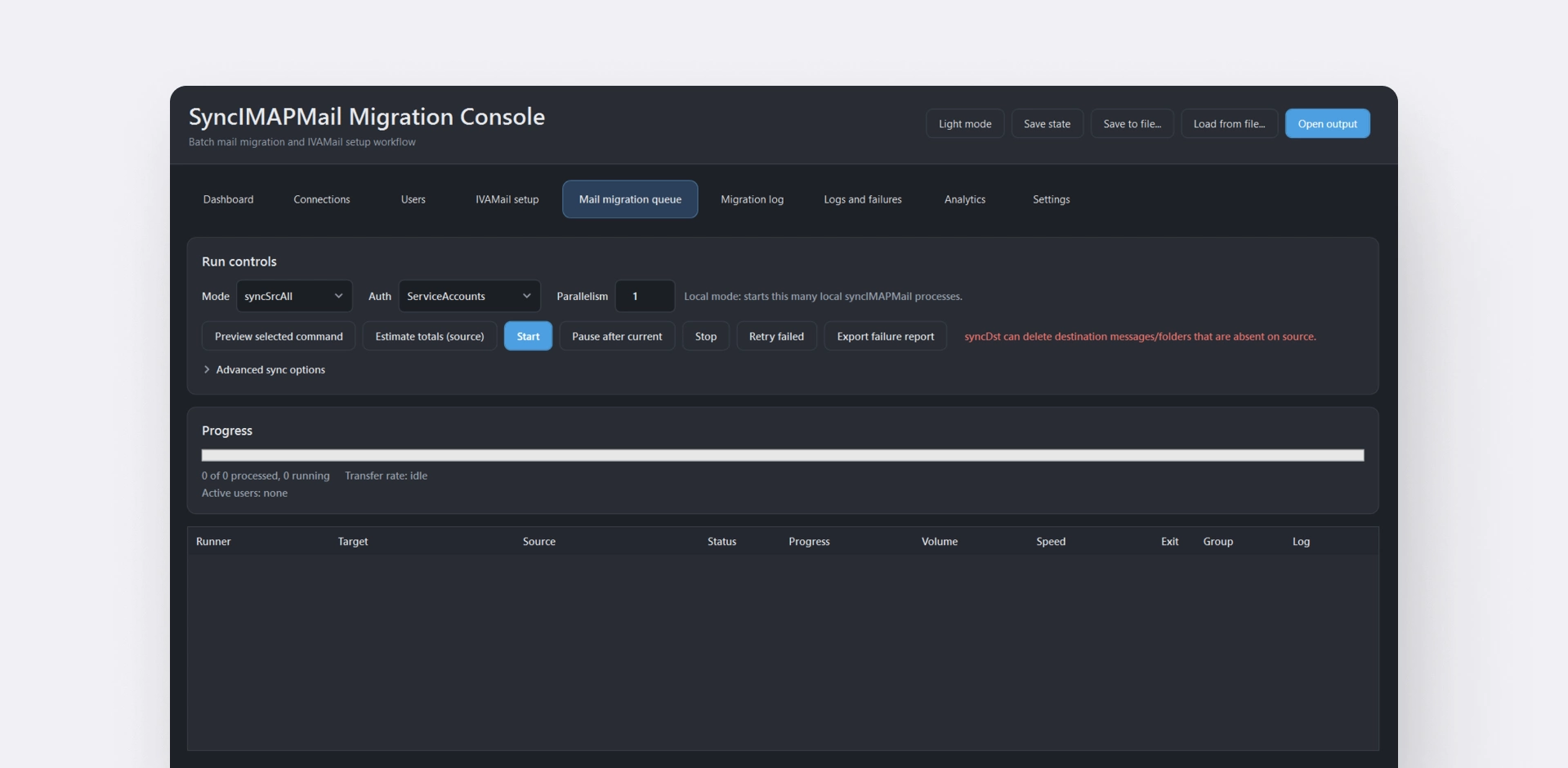Open the Settings tab
Image resolution: width=1568 pixels, height=768 pixels.
[1051, 199]
